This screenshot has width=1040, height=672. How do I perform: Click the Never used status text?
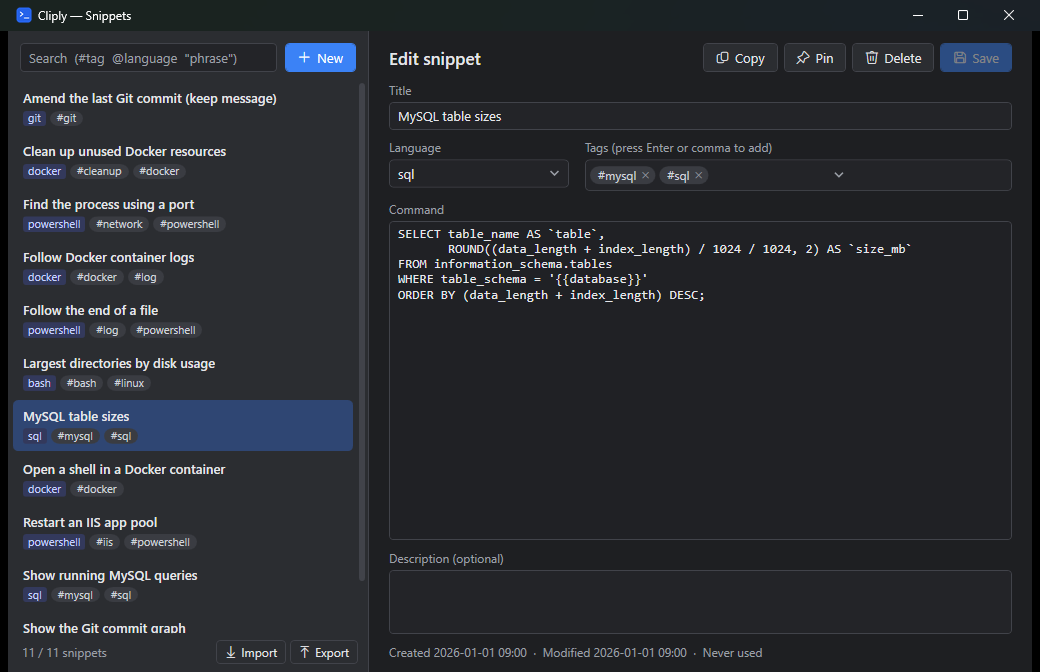pos(732,653)
